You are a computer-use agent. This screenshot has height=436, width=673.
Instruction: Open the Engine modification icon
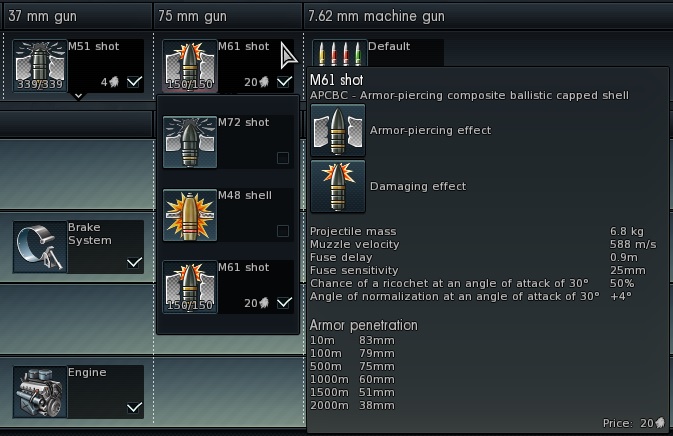pyautogui.click(x=40, y=392)
